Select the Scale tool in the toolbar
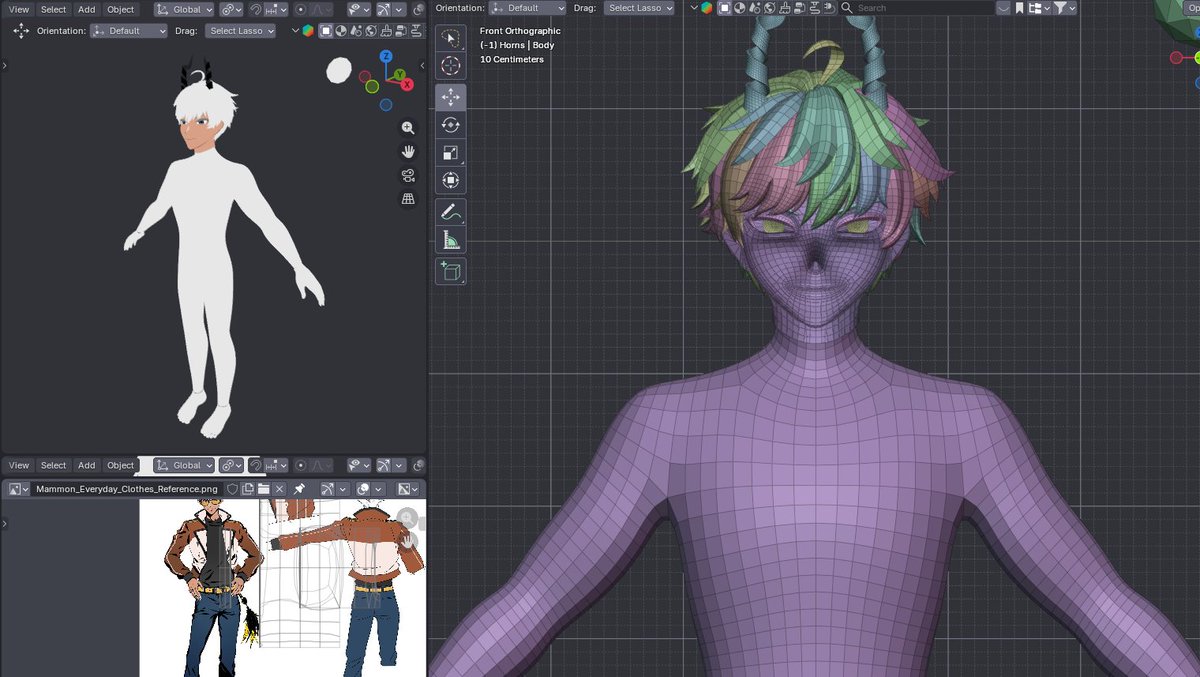The width and height of the screenshot is (1200, 677). point(450,153)
